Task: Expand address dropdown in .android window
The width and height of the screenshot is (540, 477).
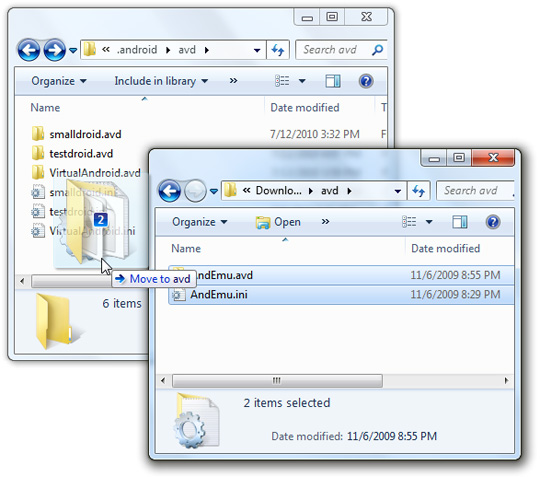Action: 257,50
